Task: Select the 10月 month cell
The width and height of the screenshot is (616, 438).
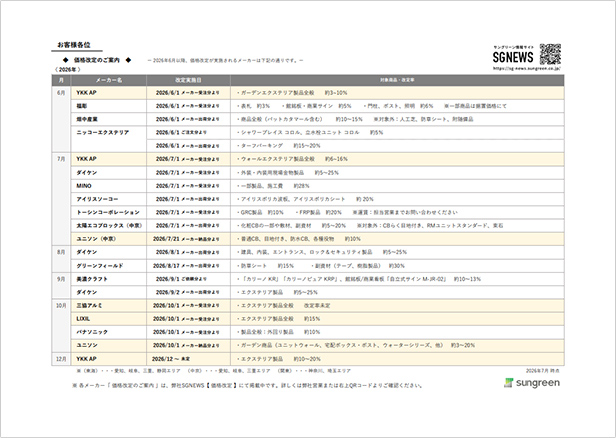Action: point(61,325)
